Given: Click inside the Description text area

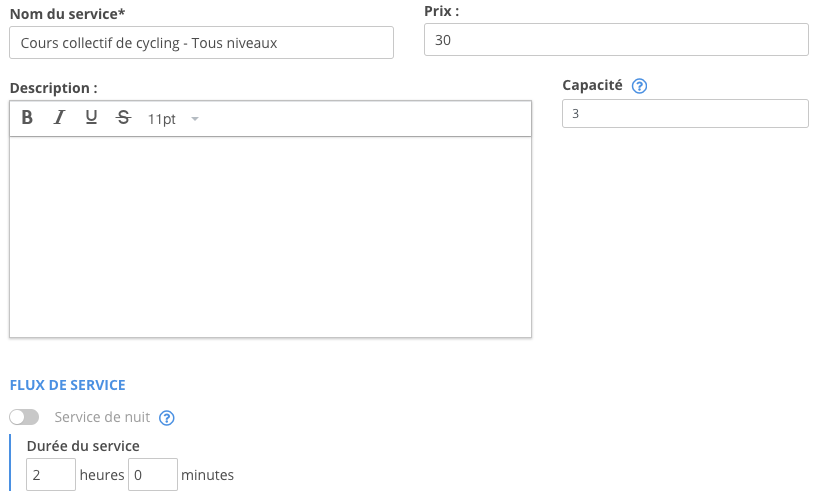Looking at the screenshot, I should [270, 237].
